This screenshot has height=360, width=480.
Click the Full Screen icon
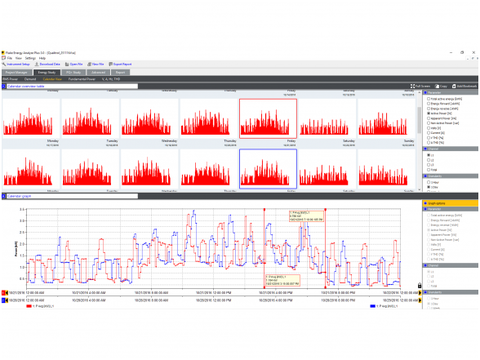click(413, 86)
